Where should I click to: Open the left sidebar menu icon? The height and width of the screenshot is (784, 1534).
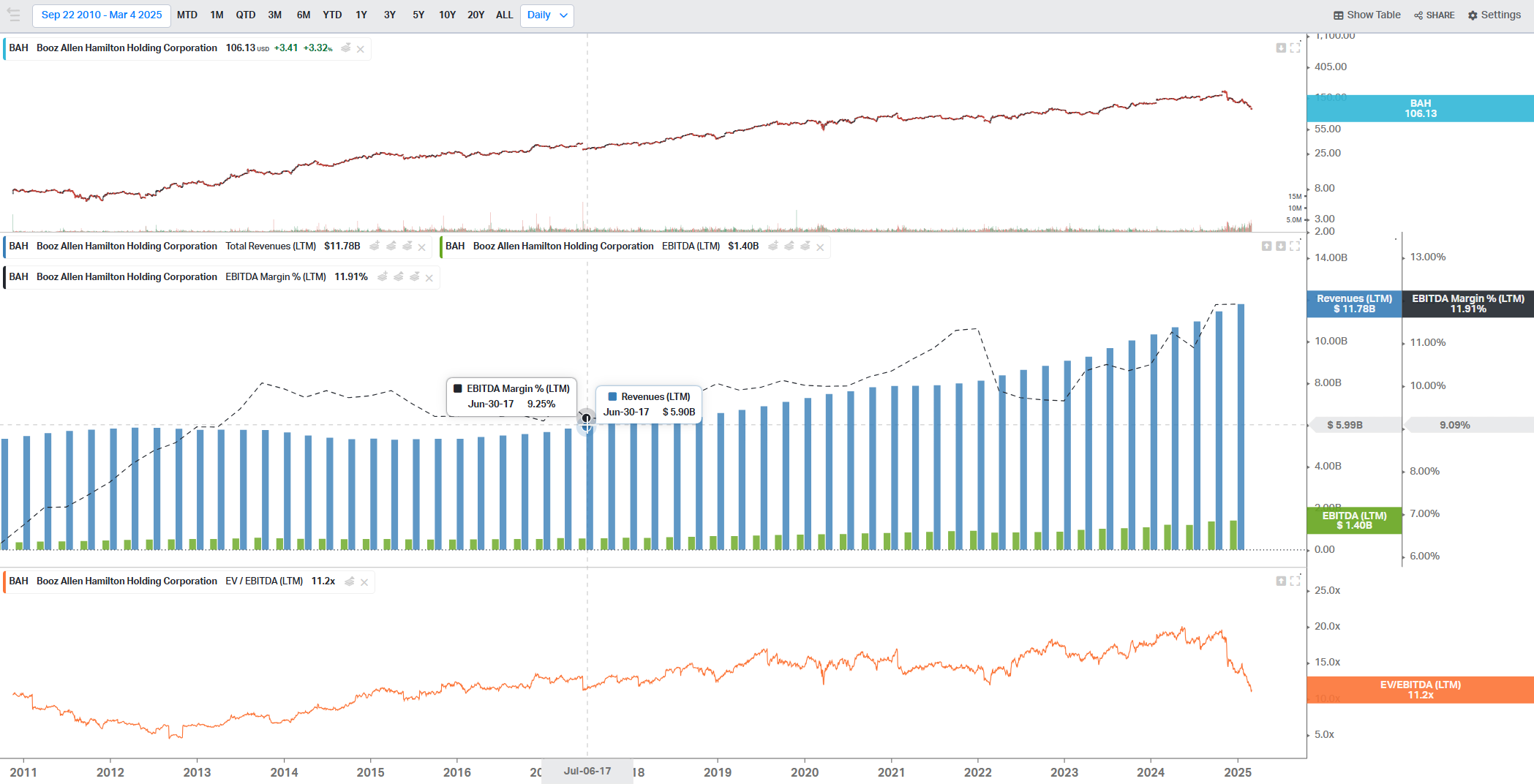coord(13,15)
